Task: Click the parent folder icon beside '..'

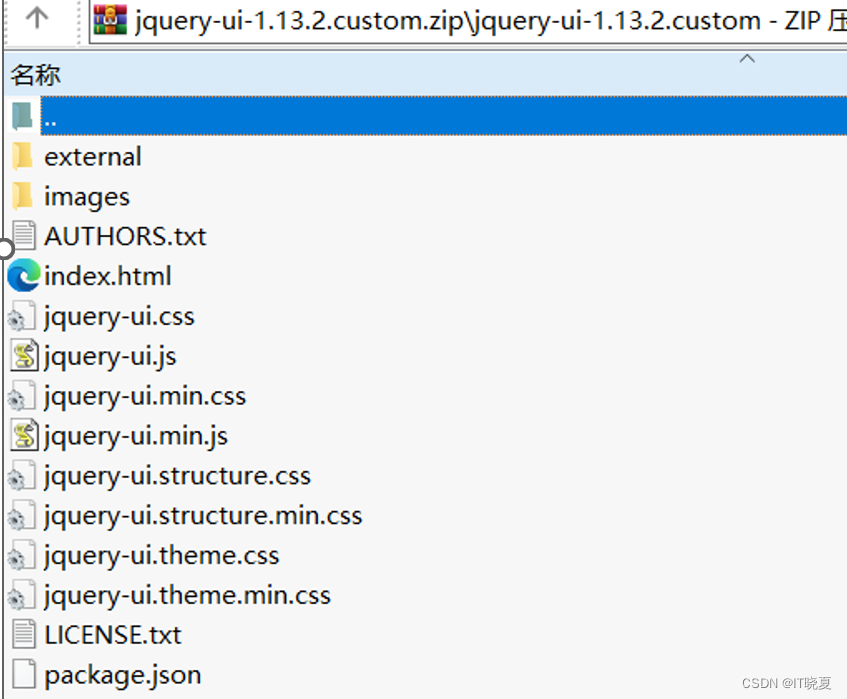Action: pos(22,116)
